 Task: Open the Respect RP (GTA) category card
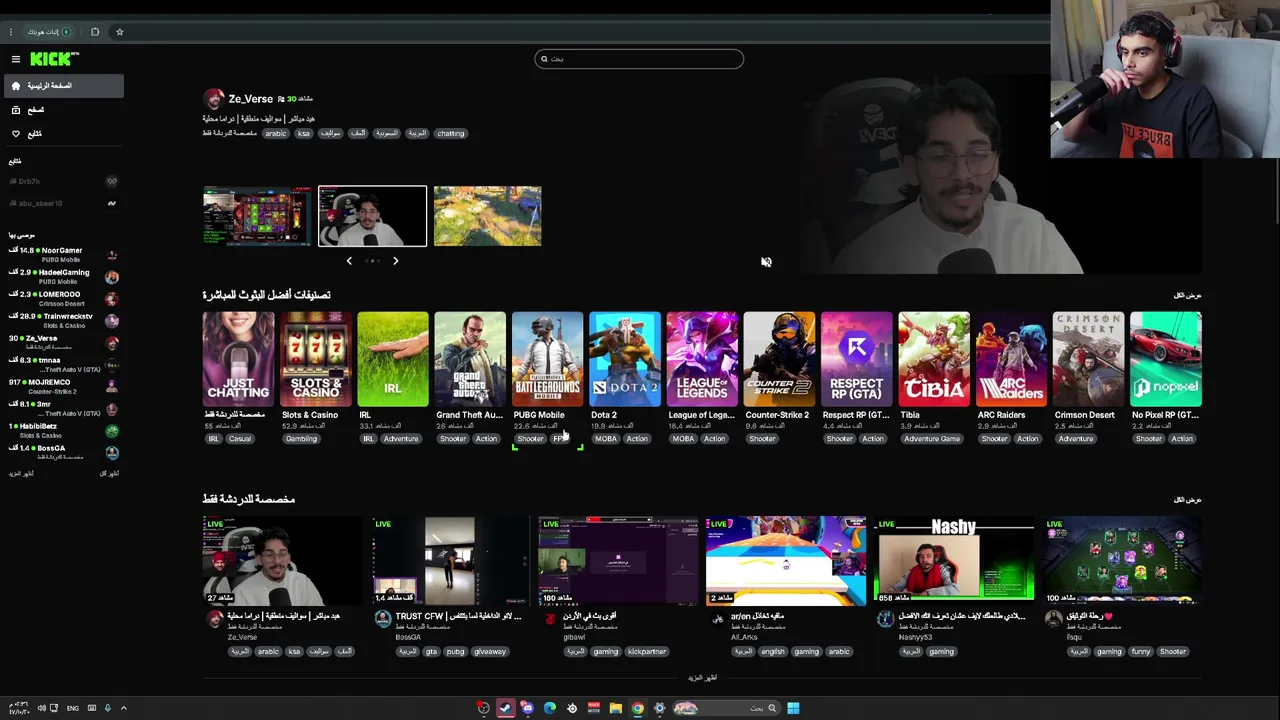tap(857, 360)
